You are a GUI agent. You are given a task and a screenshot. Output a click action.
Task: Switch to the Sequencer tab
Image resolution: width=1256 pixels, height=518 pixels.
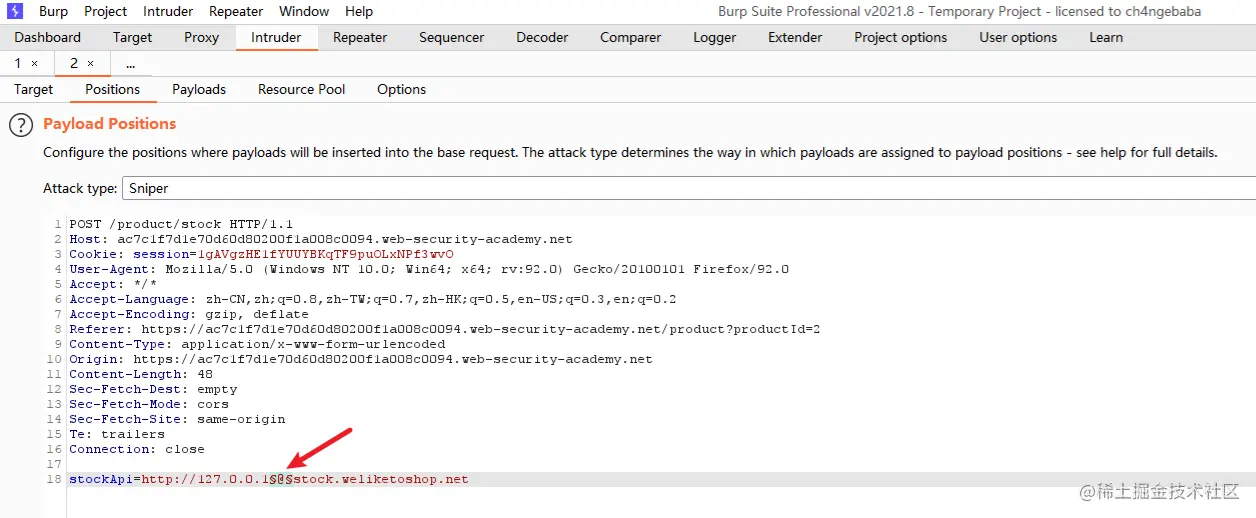pyautogui.click(x=451, y=37)
